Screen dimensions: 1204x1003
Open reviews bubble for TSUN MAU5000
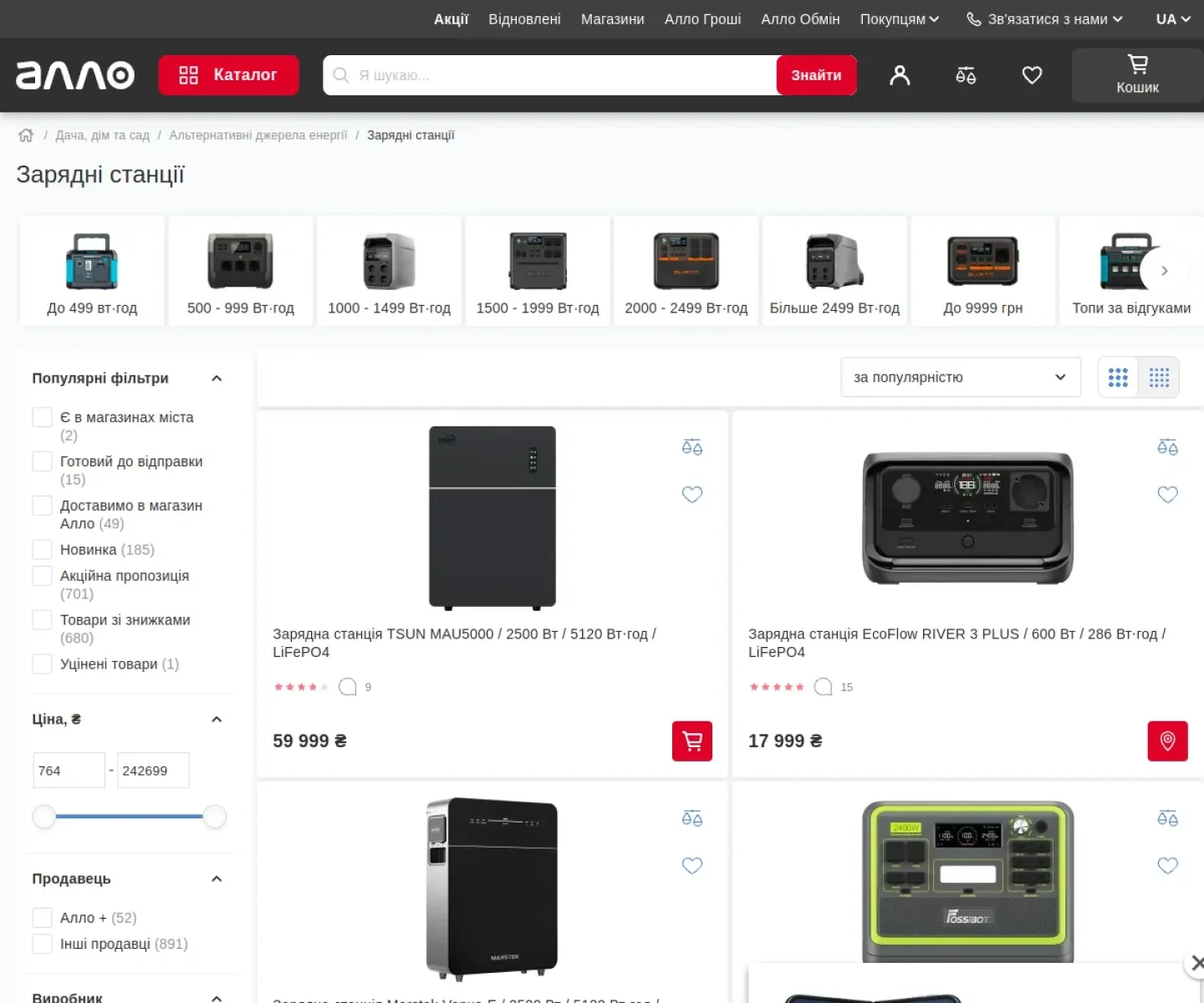(347, 687)
